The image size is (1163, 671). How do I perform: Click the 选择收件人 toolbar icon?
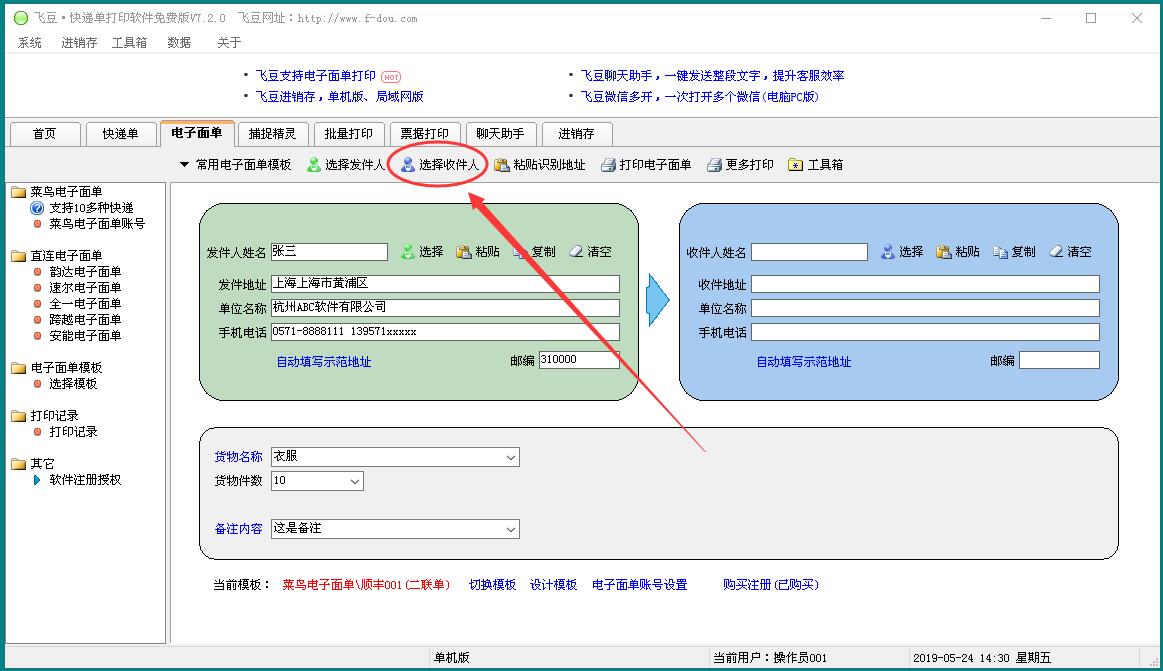point(408,165)
